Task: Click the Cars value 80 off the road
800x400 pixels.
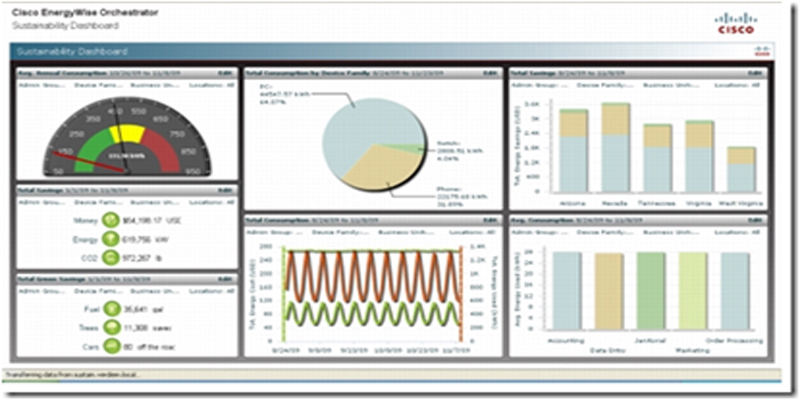Action: (x=148, y=346)
